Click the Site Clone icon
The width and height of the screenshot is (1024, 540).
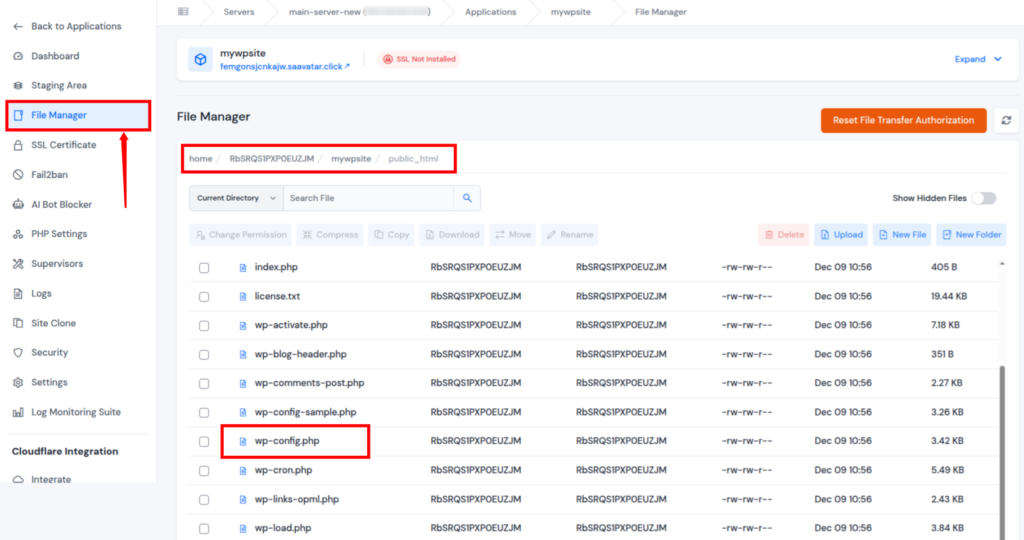(x=18, y=323)
